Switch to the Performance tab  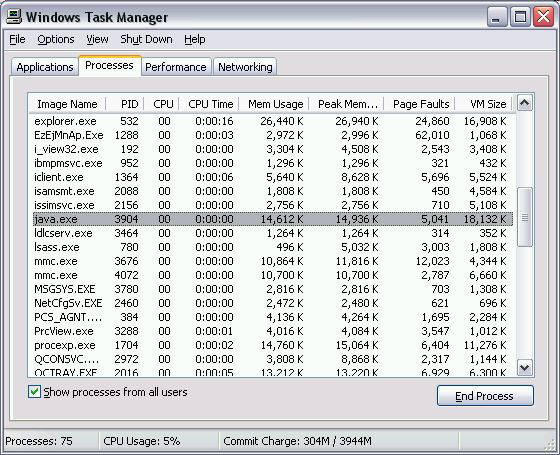[x=176, y=67]
